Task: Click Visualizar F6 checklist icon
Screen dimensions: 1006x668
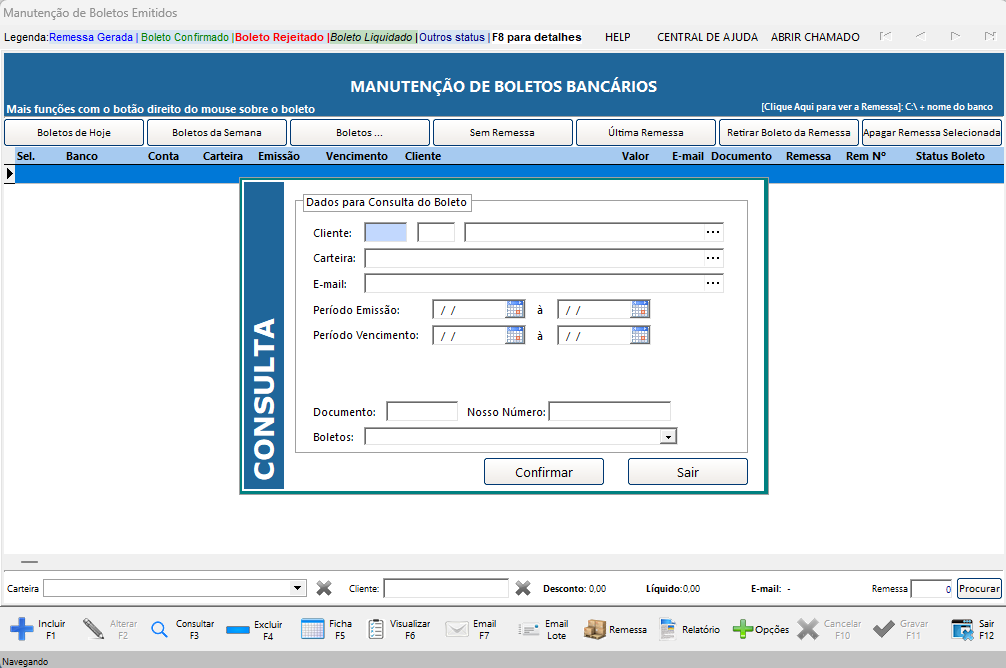Action: (376, 629)
